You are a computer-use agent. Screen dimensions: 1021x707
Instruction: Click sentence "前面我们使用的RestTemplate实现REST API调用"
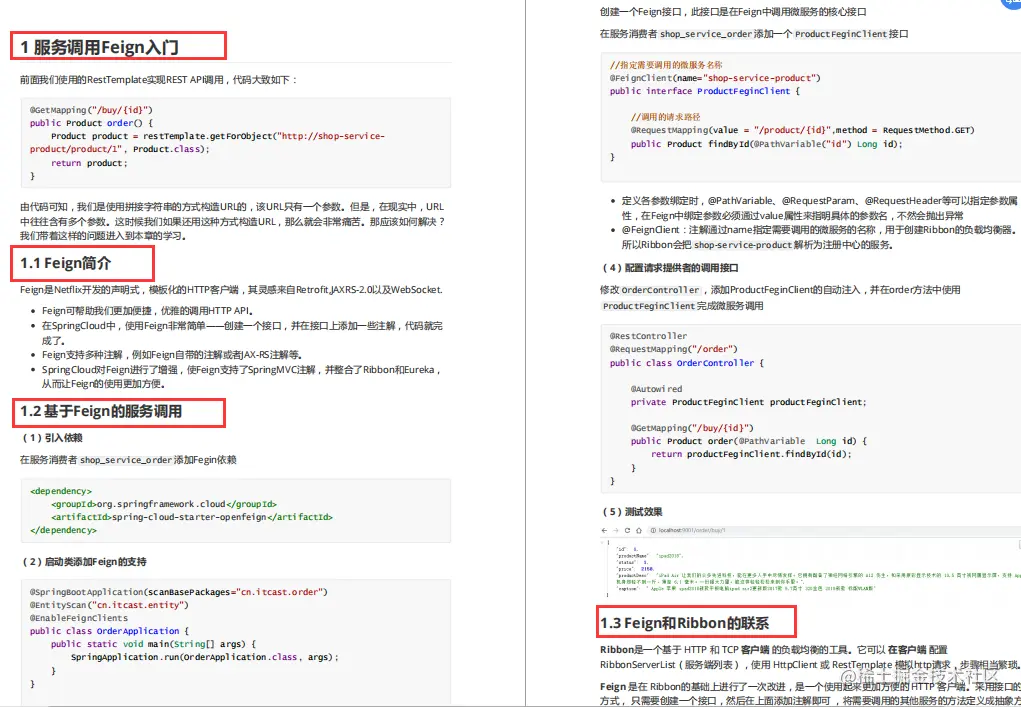159,79
